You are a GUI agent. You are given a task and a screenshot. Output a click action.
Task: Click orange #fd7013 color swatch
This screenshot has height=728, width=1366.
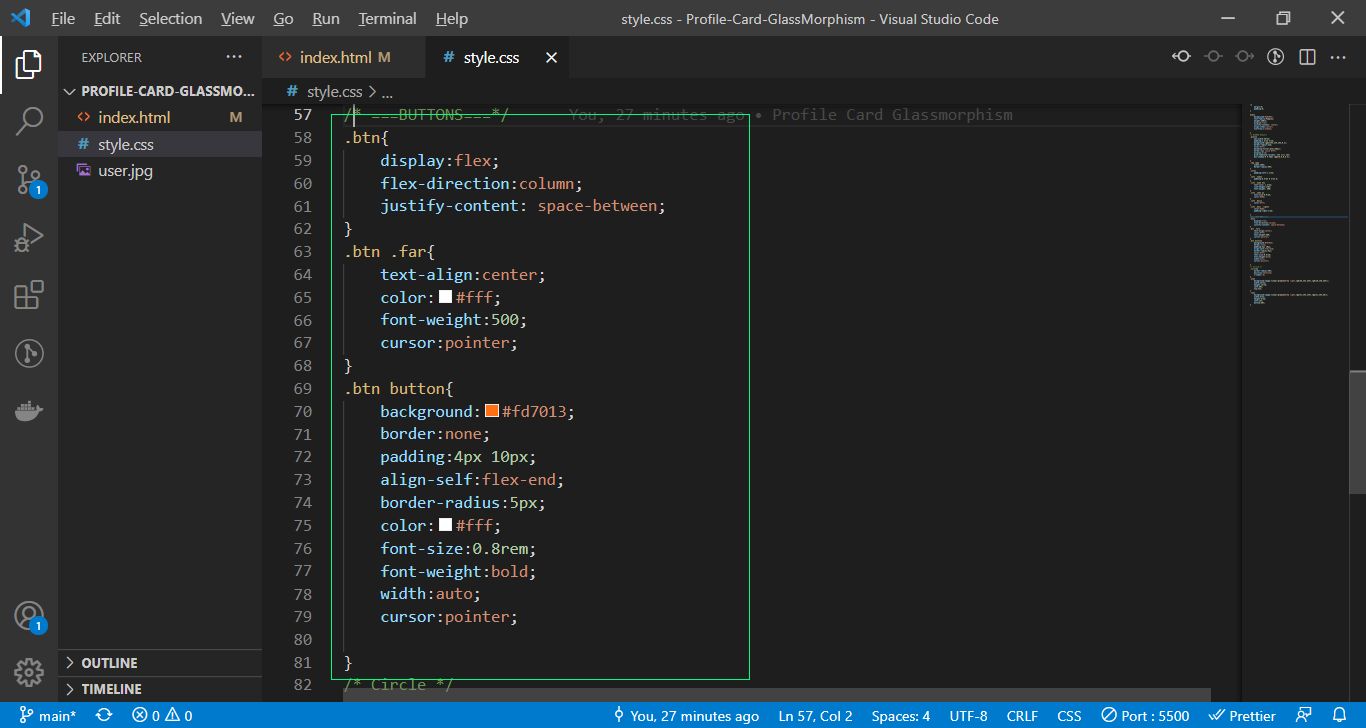pos(492,411)
